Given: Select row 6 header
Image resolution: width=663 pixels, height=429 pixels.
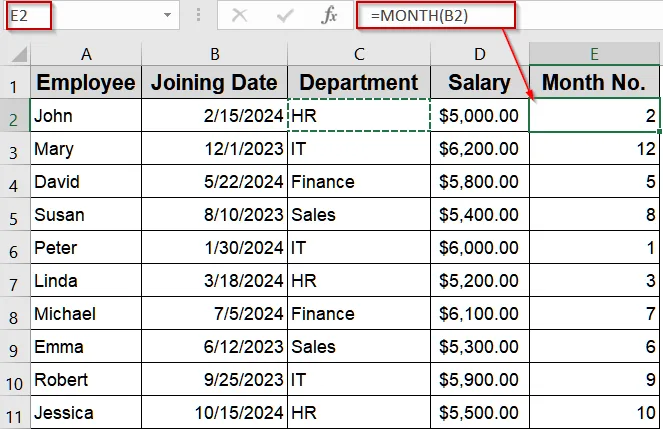Looking at the screenshot, I should coord(15,247).
